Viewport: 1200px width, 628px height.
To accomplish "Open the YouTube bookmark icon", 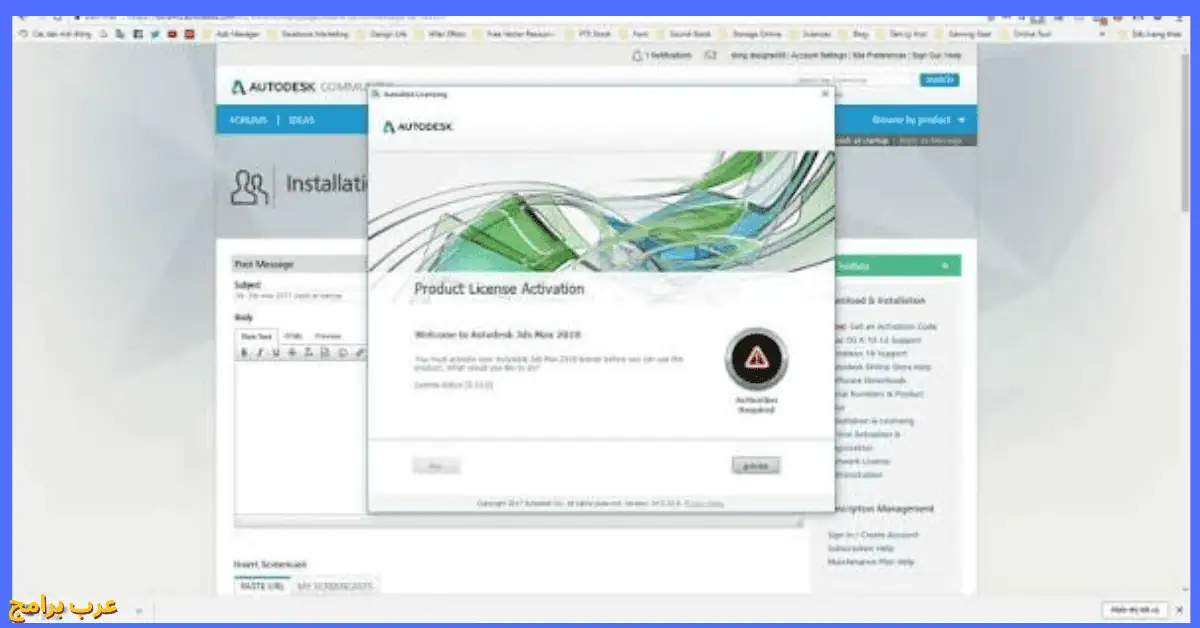I will [x=173, y=33].
